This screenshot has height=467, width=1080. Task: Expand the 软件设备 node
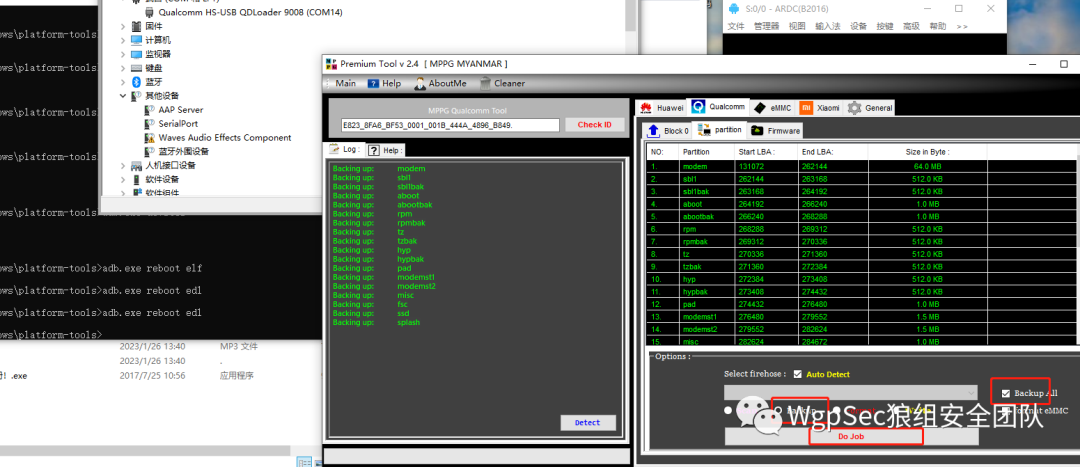click(123, 179)
